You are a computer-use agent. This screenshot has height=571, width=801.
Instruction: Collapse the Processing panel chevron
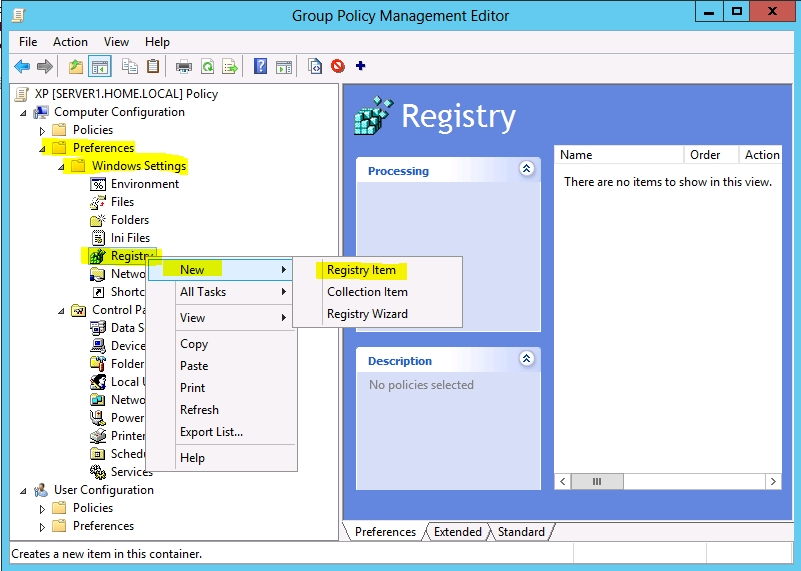pyautogui.click(x=526, y=169)
